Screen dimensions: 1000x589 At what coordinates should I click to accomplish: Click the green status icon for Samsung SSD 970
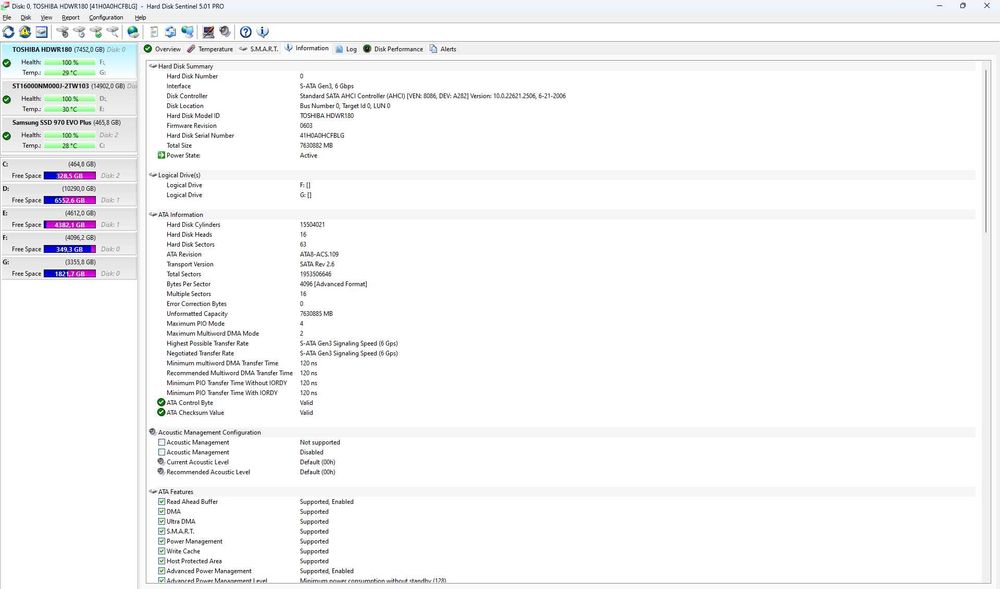(x=7, y=136)
